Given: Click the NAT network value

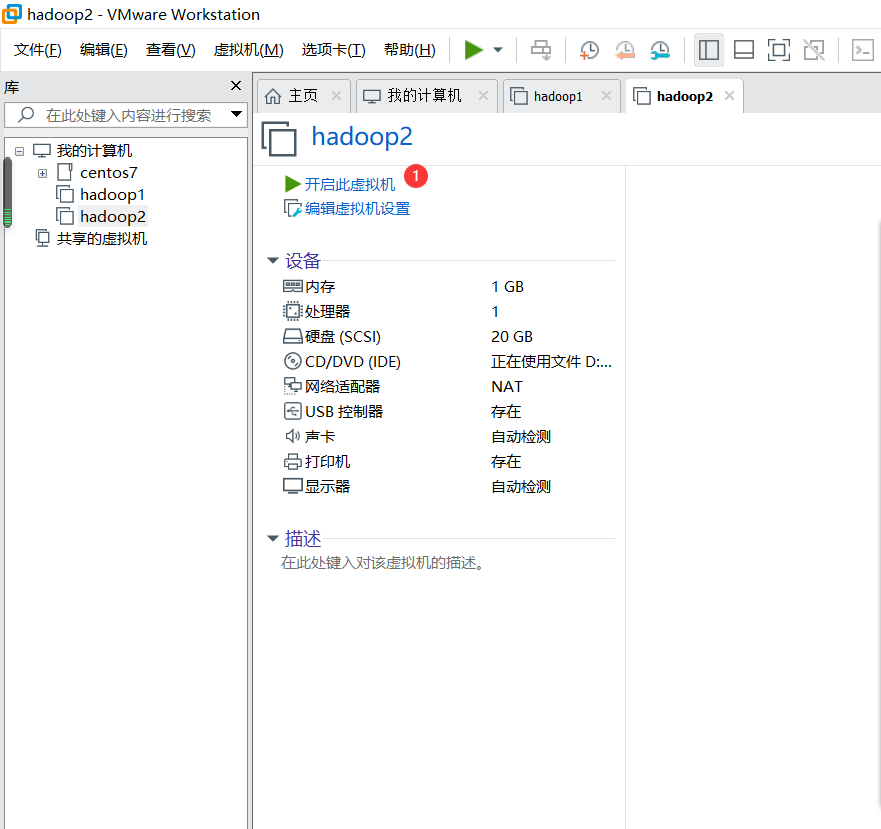Looking at the screenshot, I should [x=507, y=387].
